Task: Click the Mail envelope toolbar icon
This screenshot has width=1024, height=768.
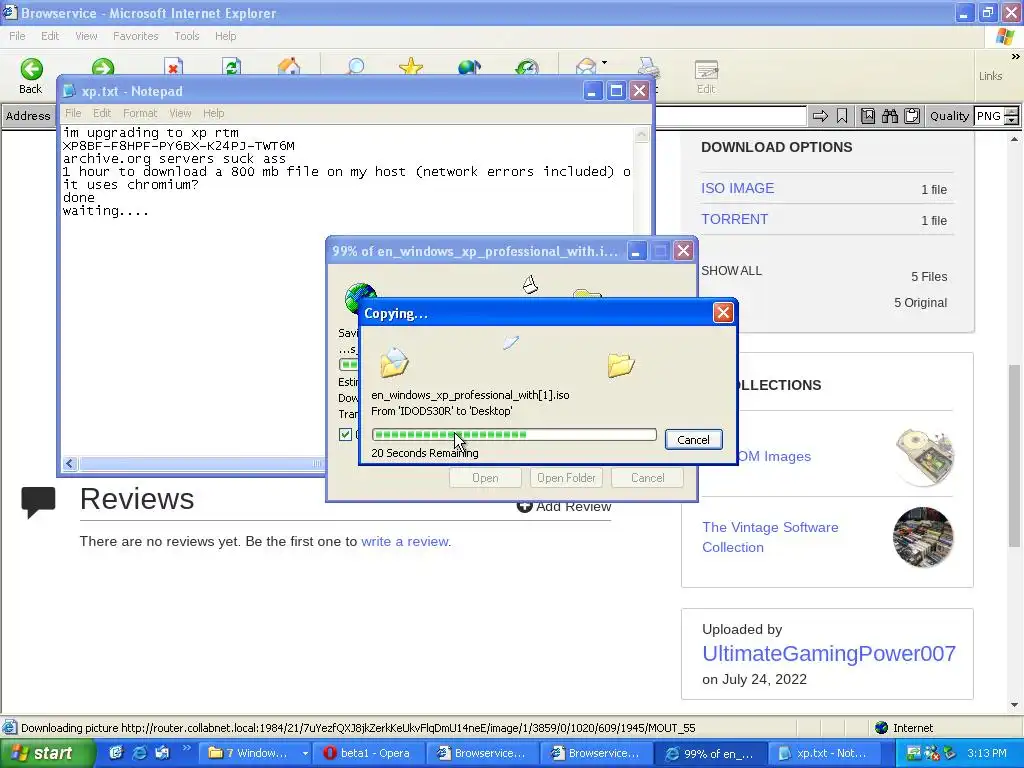Action: (586, 66)
